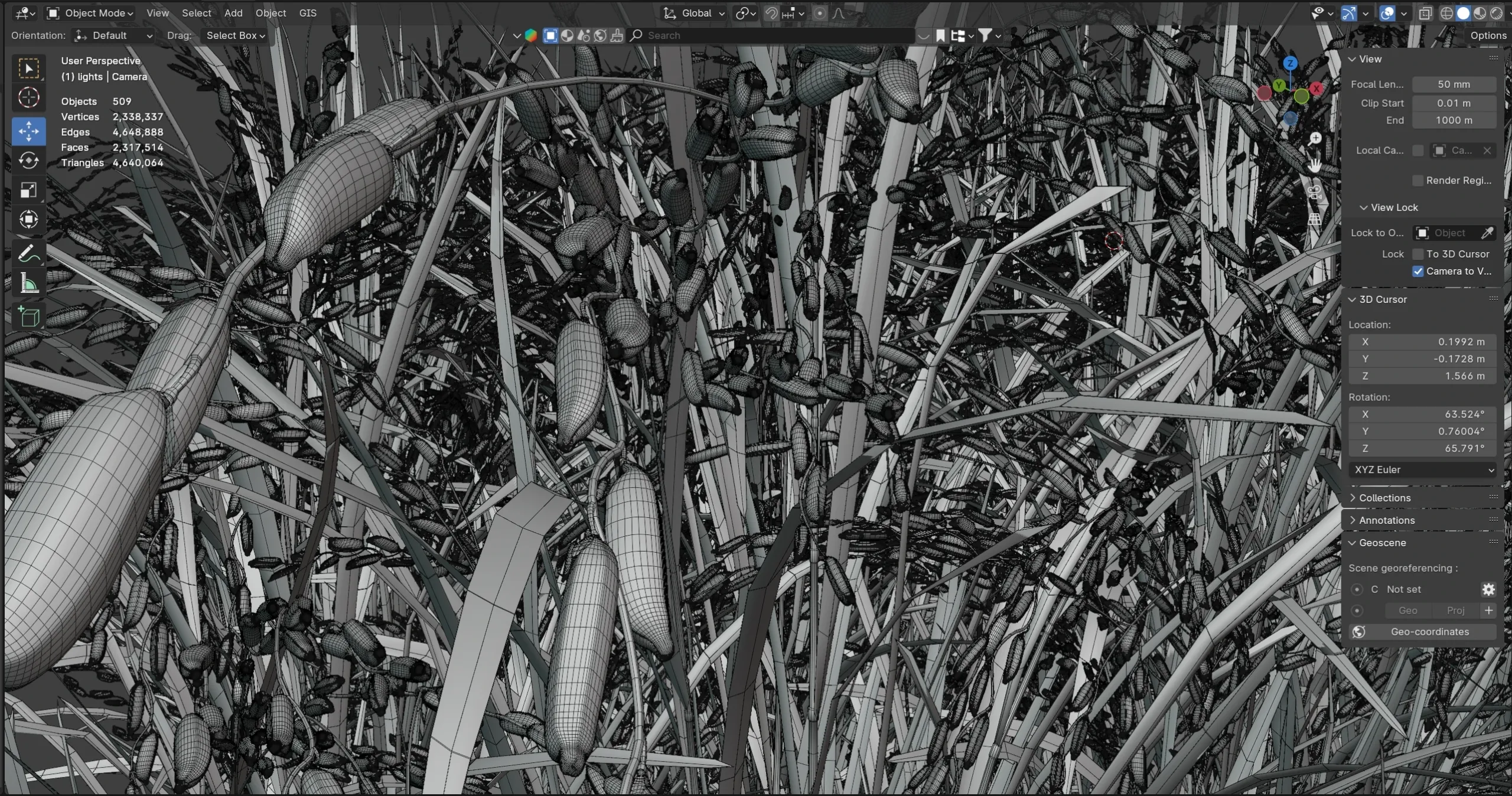Activate the Annotate tool
The width and height of the screenshot is (1512, 796).
click(29, 253)
